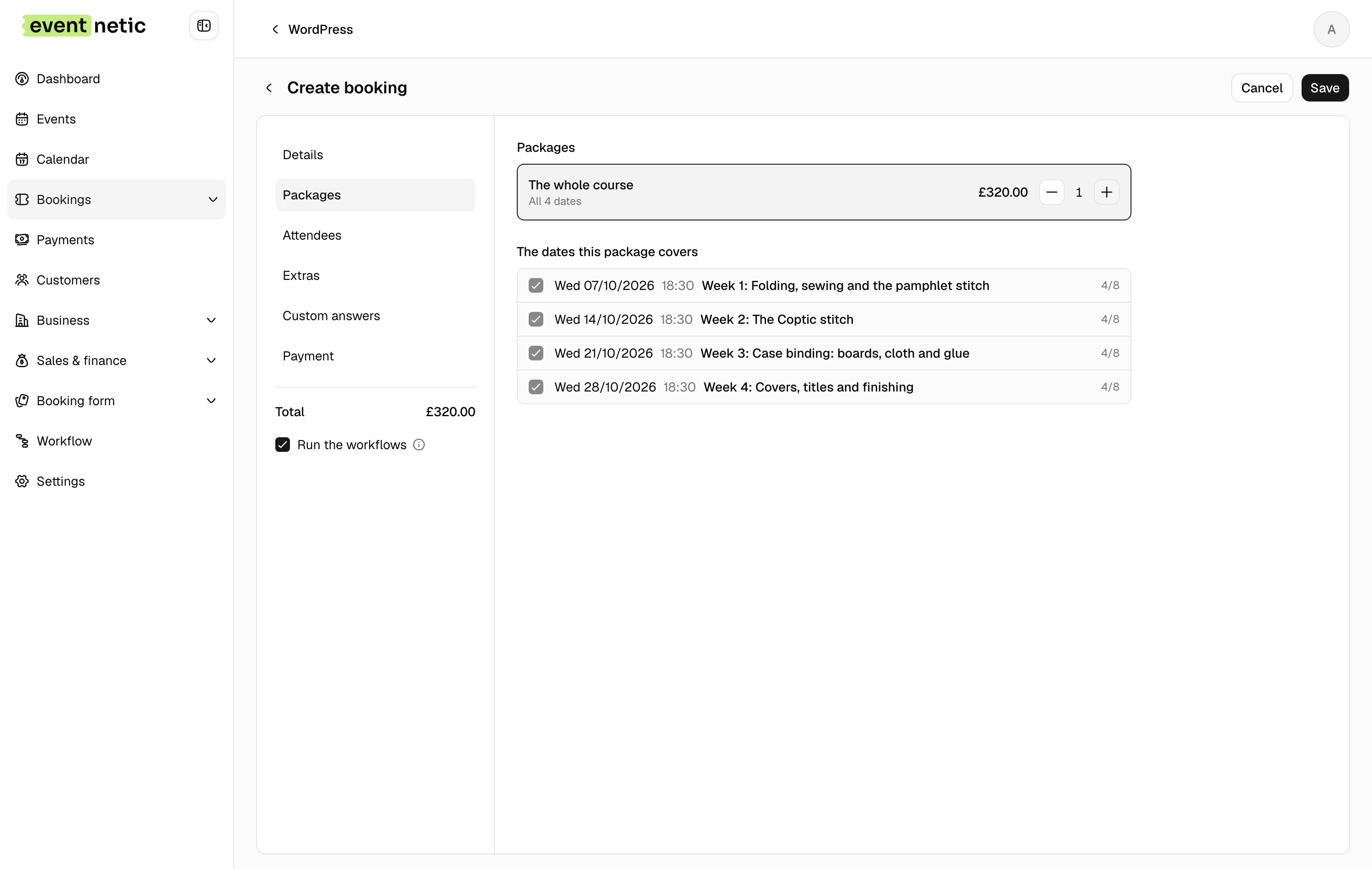1372x869 pixels.
Task: Click the Bookings ticket icon
Action: [21, 199]
